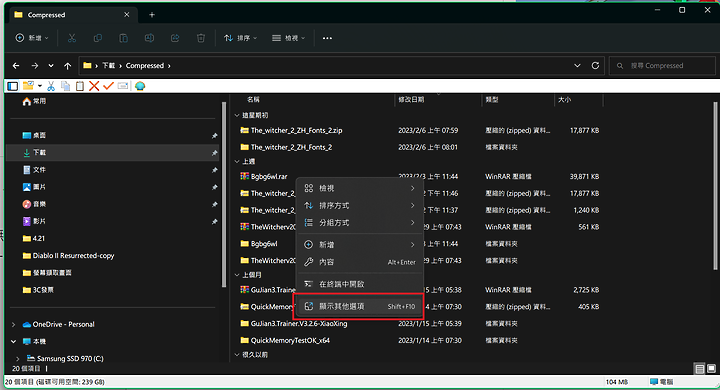Select the GuJian3.Trainer.V3.2.6-XiaoXing folder

299,324
